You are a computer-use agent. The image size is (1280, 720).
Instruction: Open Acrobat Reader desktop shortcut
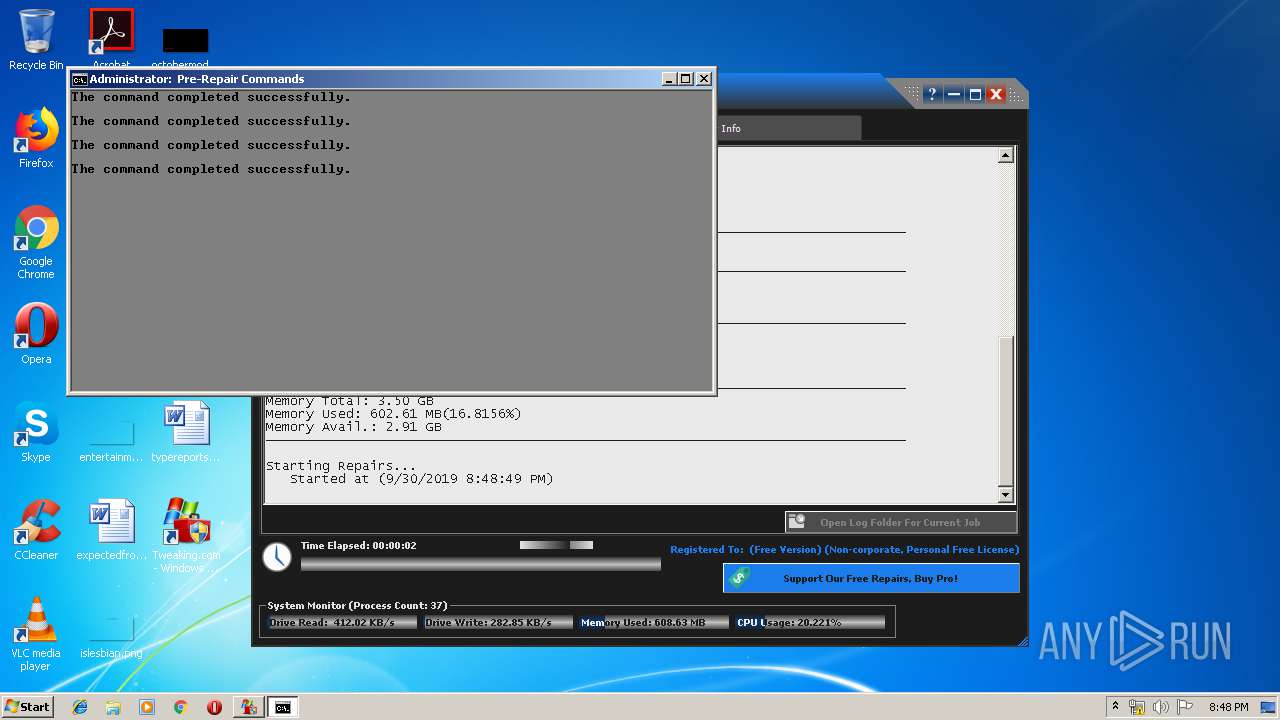point(111,38)
